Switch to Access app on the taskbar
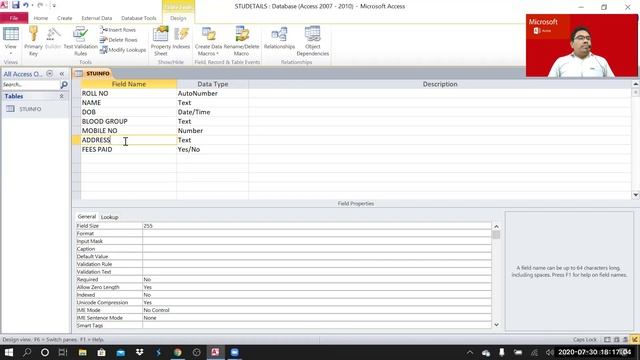This screenshot has width=640, height=360. click(215, 352)
